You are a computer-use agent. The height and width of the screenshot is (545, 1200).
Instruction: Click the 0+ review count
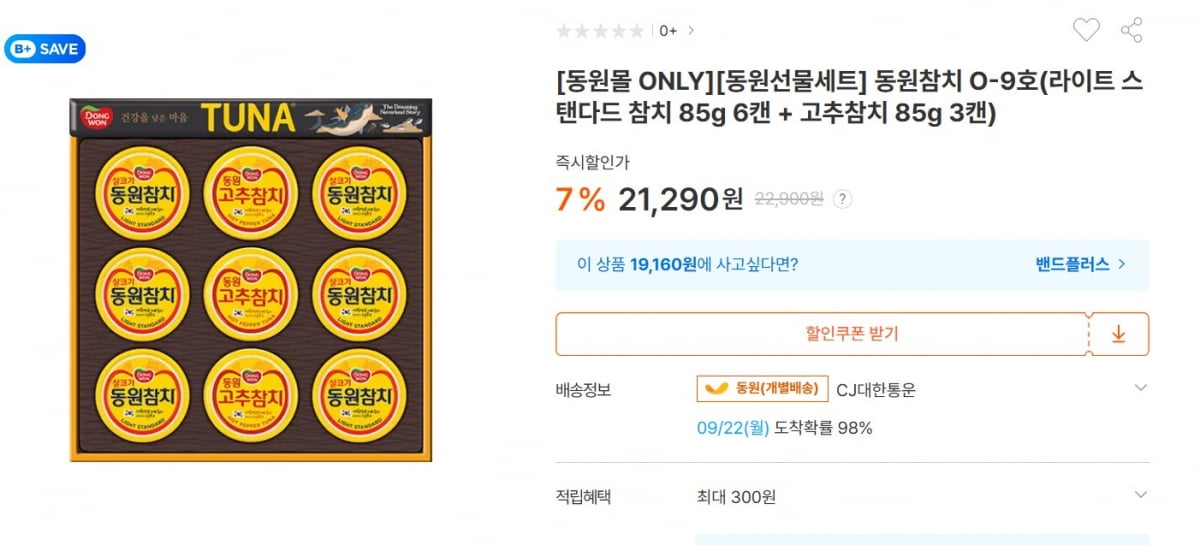click(668, 31)
